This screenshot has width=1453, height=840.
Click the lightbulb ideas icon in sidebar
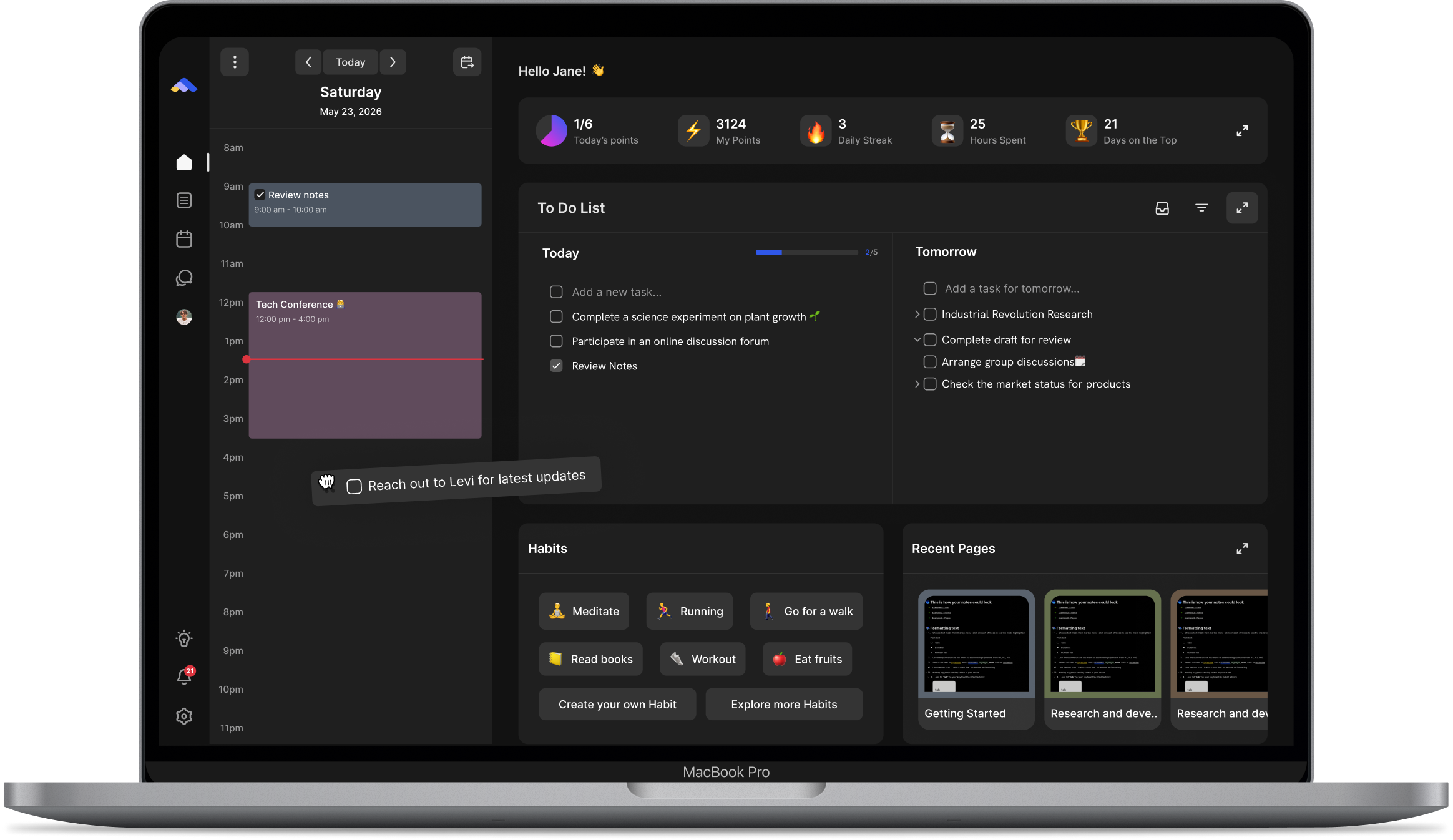184,638
